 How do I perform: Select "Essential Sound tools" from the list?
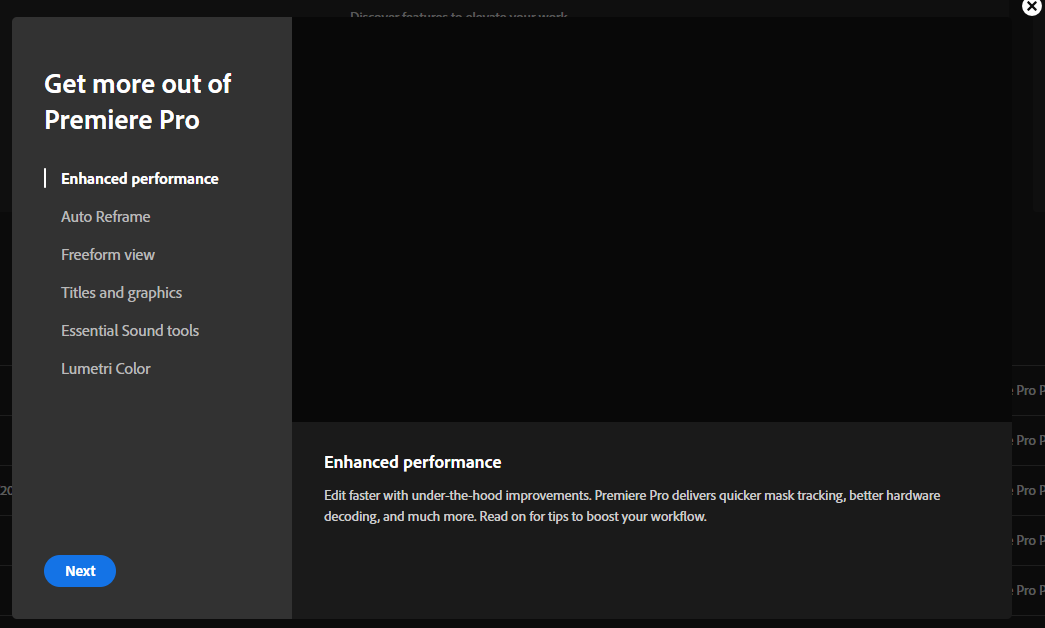(x=129, y=330)
